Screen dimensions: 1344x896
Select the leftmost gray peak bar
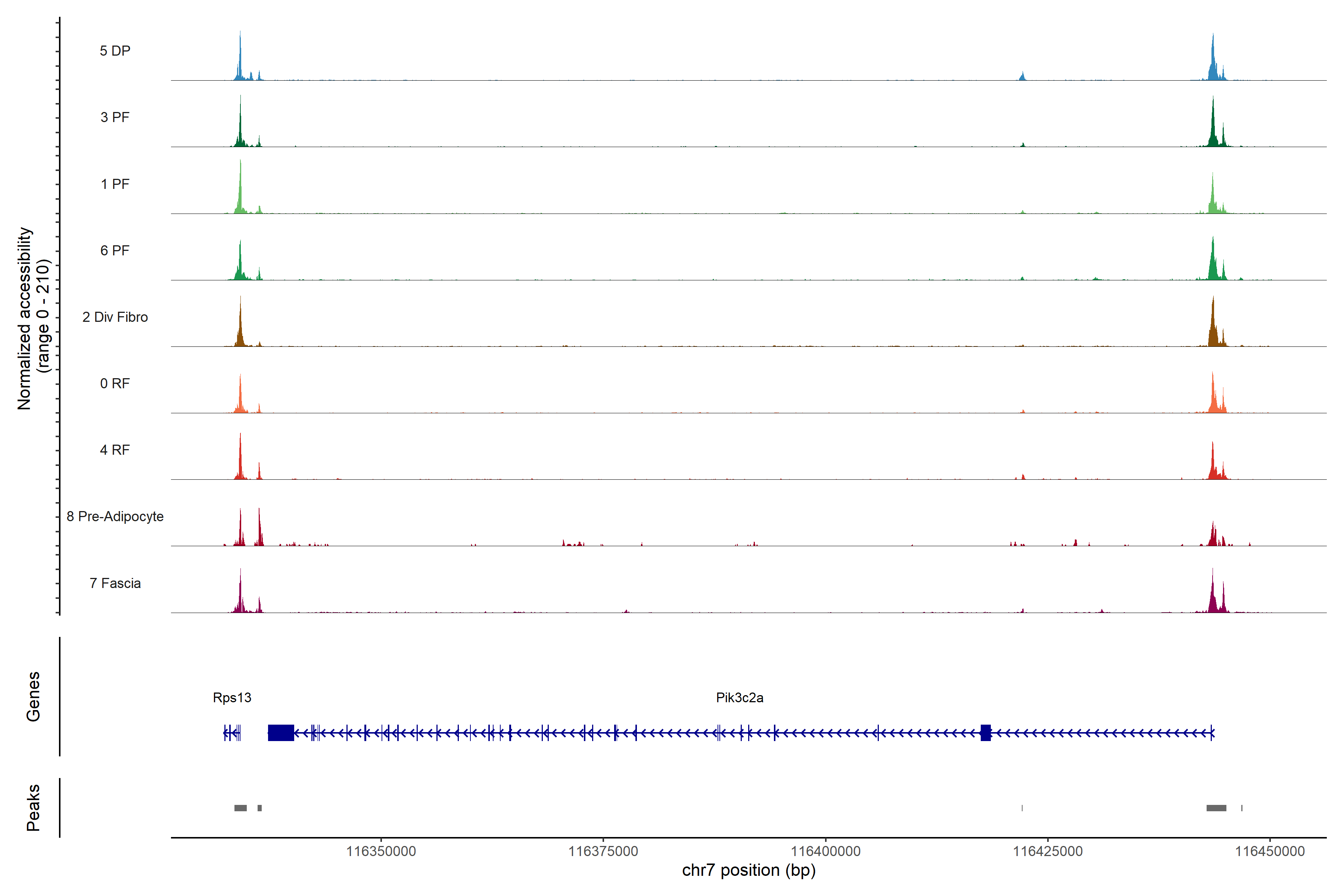[x=240, y=808]
